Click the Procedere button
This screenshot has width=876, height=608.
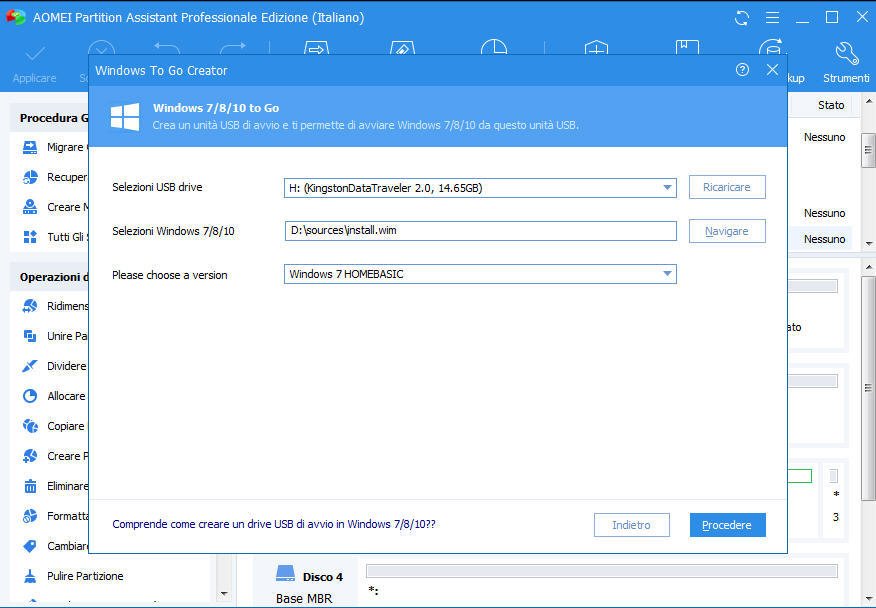(x=727, y=525)
